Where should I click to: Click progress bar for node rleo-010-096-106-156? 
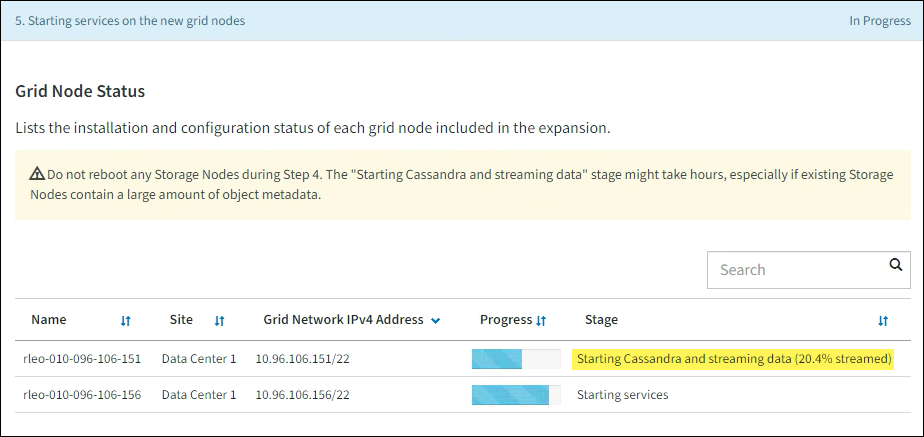(x=516, y=394)
